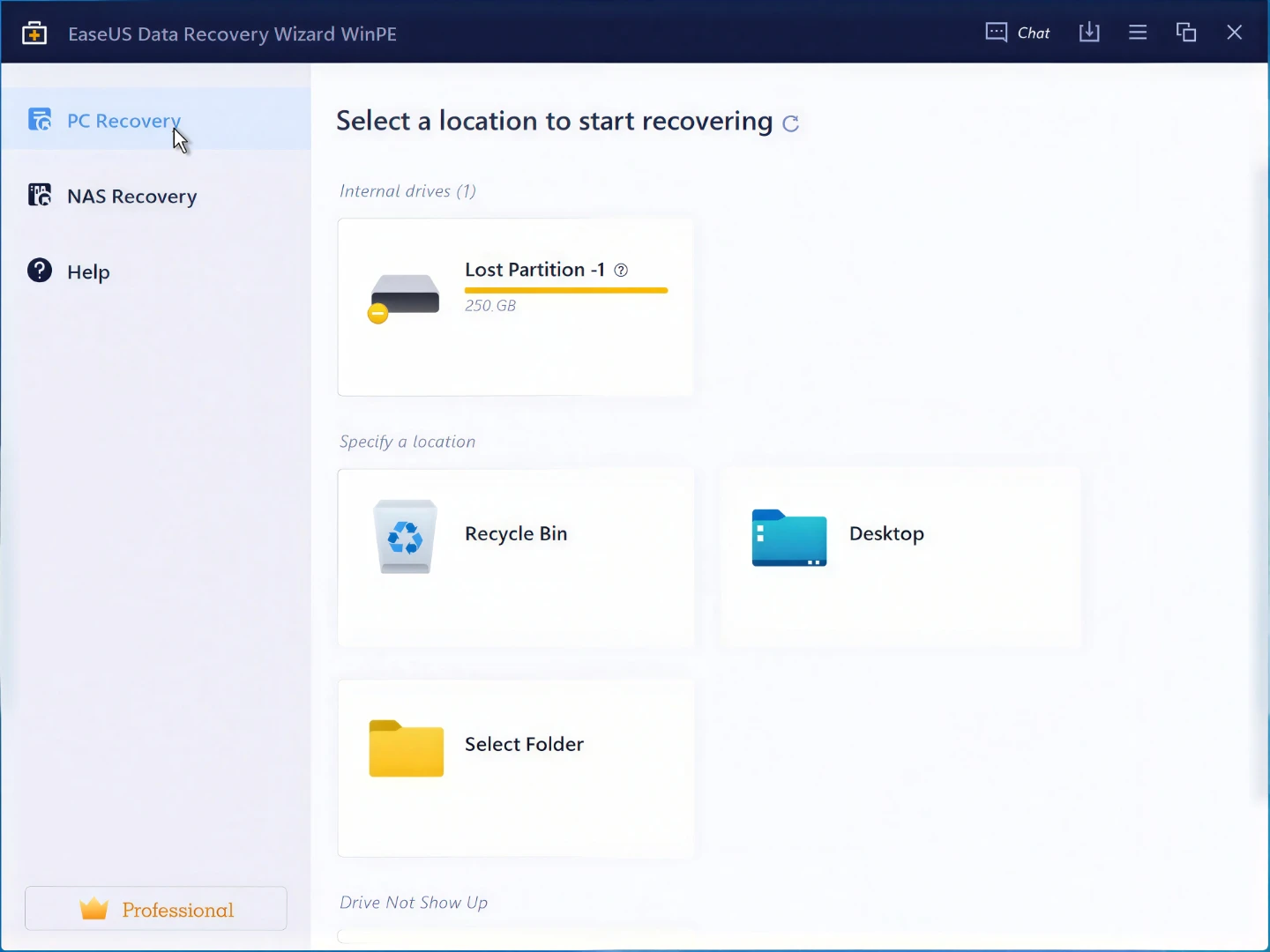1270x952 pixels.
Task: Click the Help question mark icon
Action: [40, 270]
